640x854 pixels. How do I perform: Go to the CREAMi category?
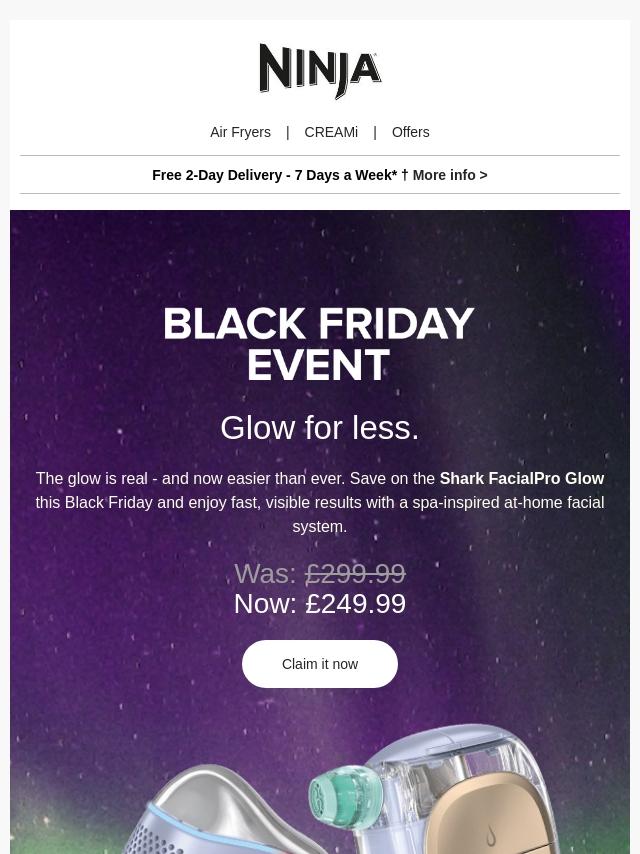pyautogui.click(x=331, y=132)
